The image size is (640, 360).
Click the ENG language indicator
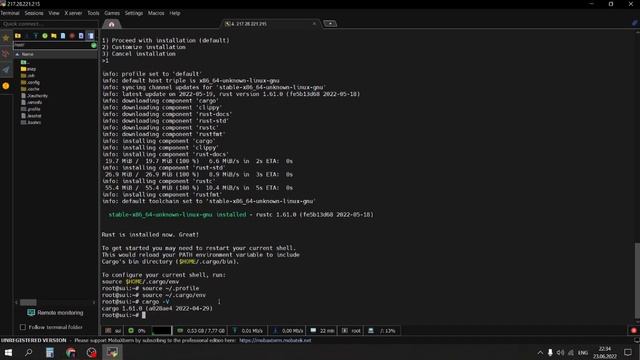583,352
